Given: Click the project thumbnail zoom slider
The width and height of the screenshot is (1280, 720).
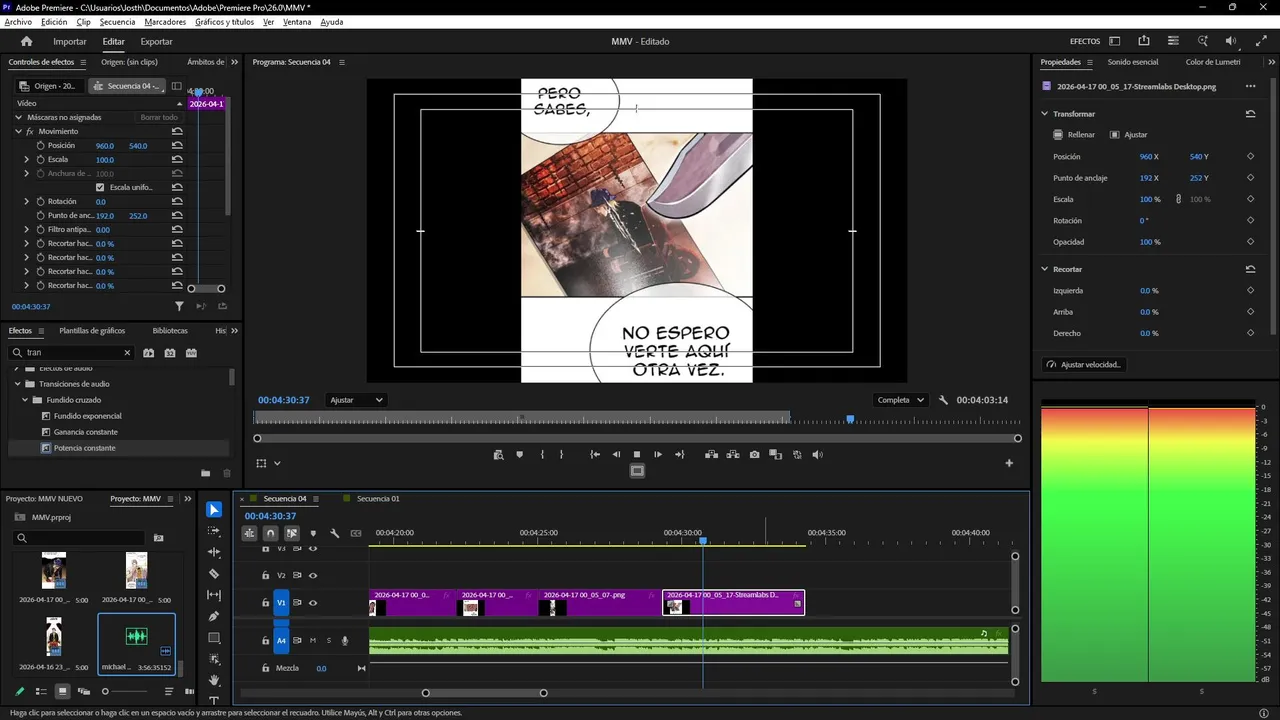Looking at the screenshot, I should (124, 691).
